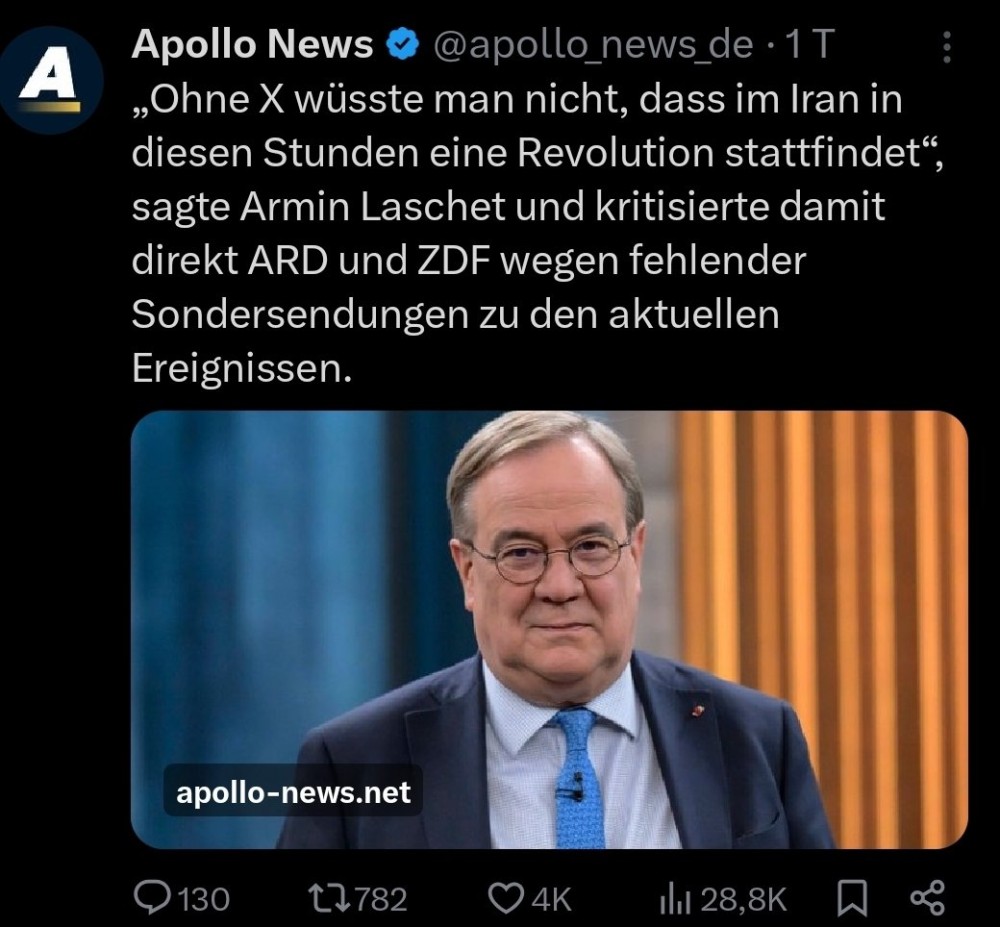The width and height of the screenshot is (1000, 927).
Task: Click the reply speech bubble icon
Action: click(x=152, y=898)
